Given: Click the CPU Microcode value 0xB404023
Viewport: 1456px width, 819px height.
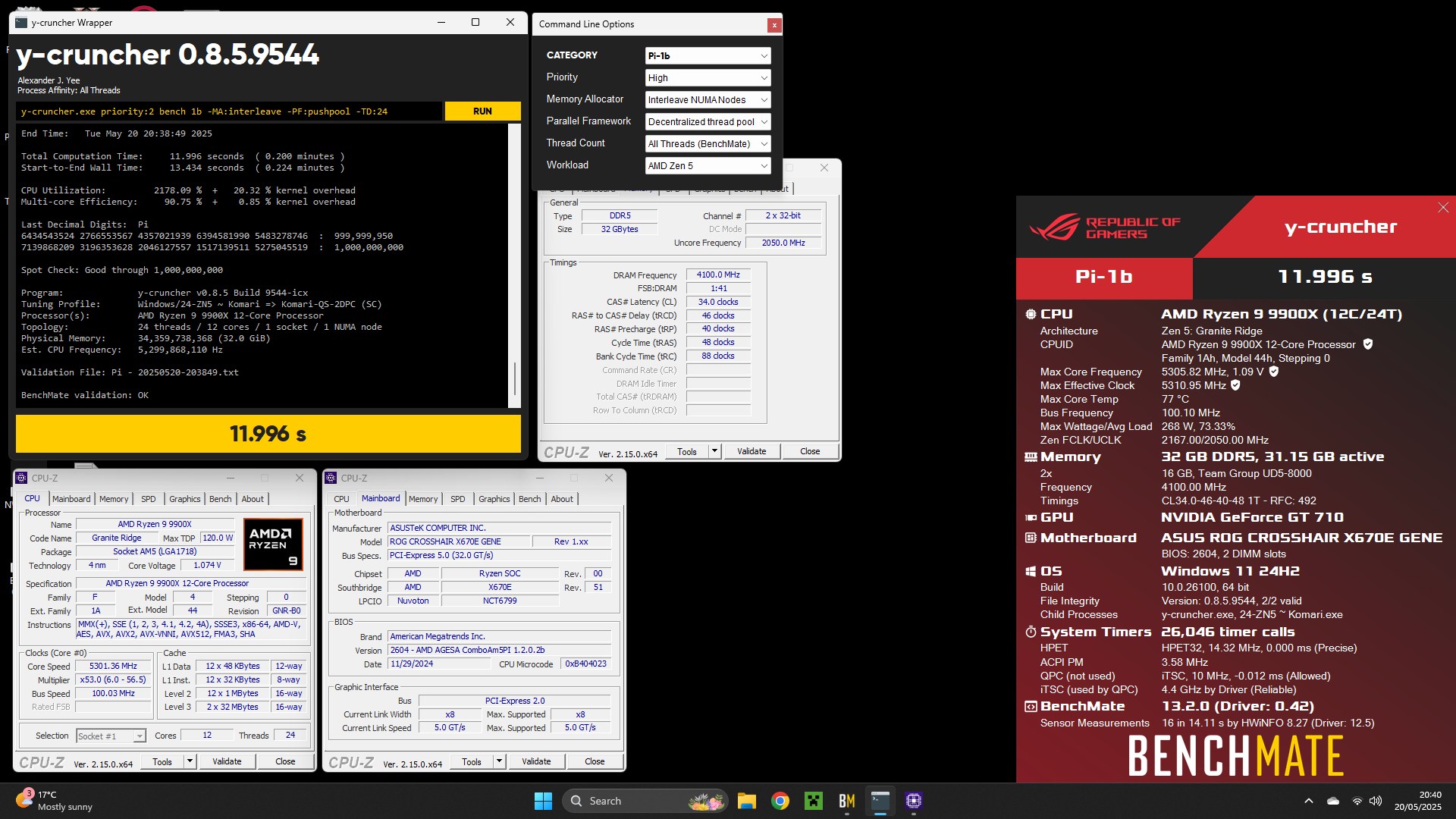Looking at the screenshot, I should (x=585, y=664).
